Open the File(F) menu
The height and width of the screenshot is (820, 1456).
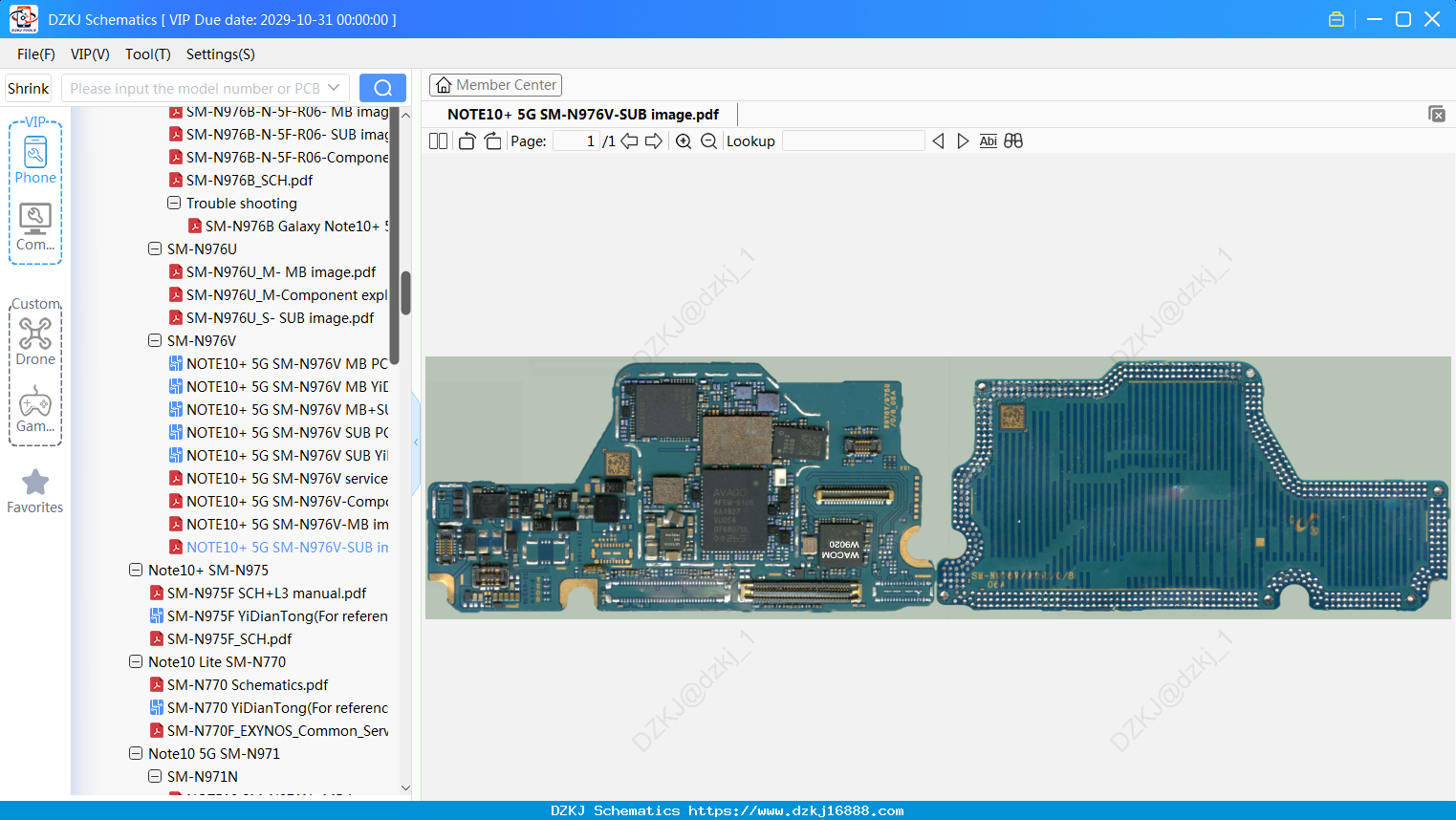click(36, 54)
